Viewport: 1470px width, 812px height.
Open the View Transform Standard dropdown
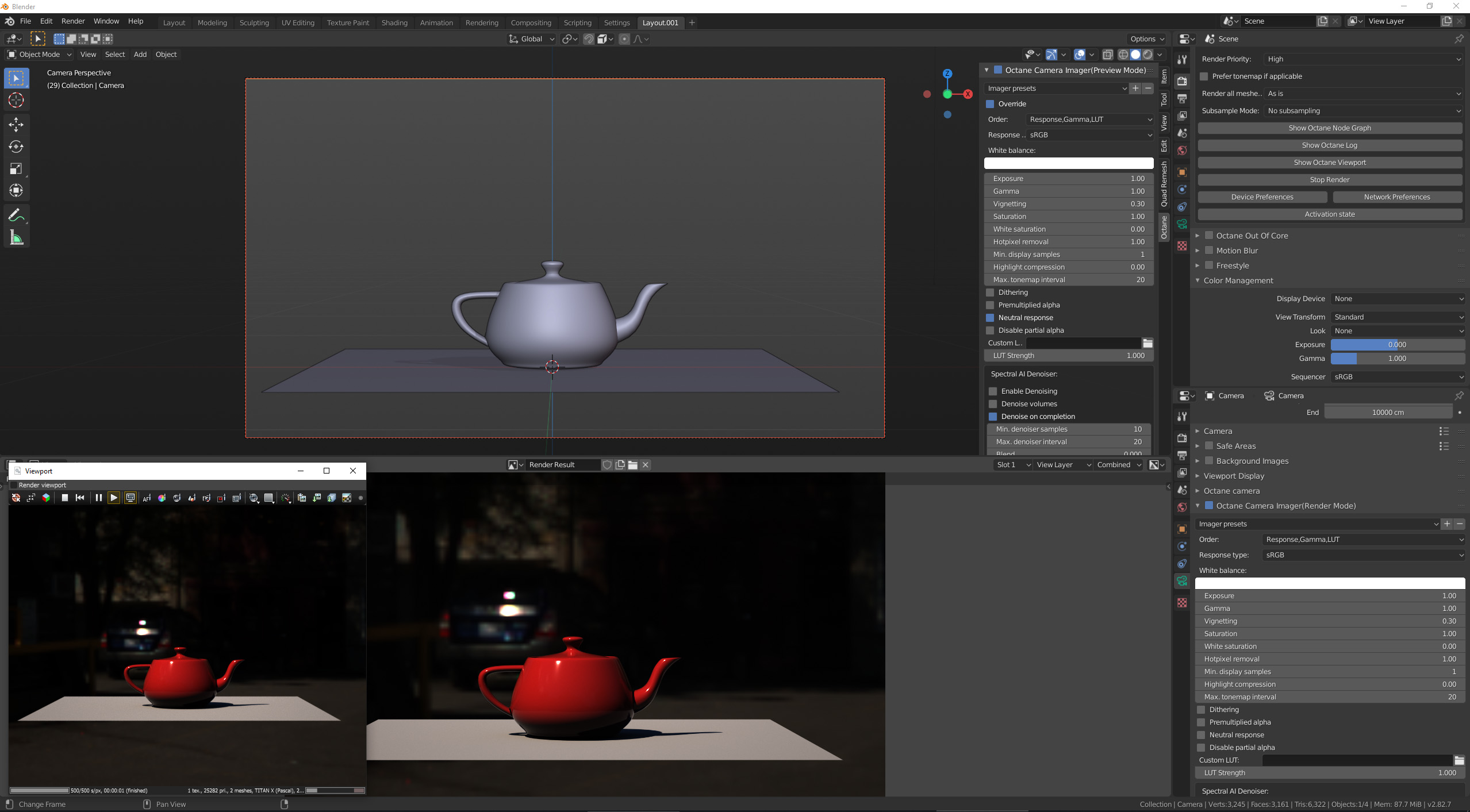click(1397, 317)
